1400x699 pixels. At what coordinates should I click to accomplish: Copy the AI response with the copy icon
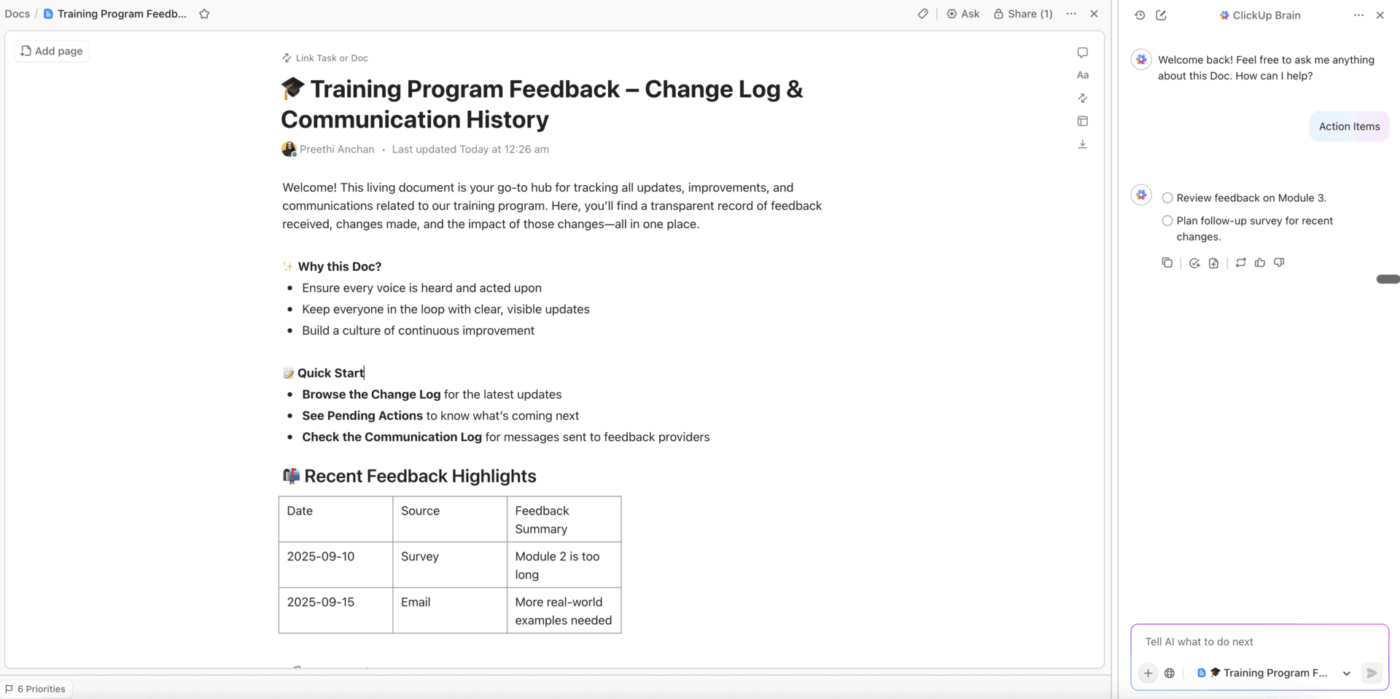tap(1167, 263)
